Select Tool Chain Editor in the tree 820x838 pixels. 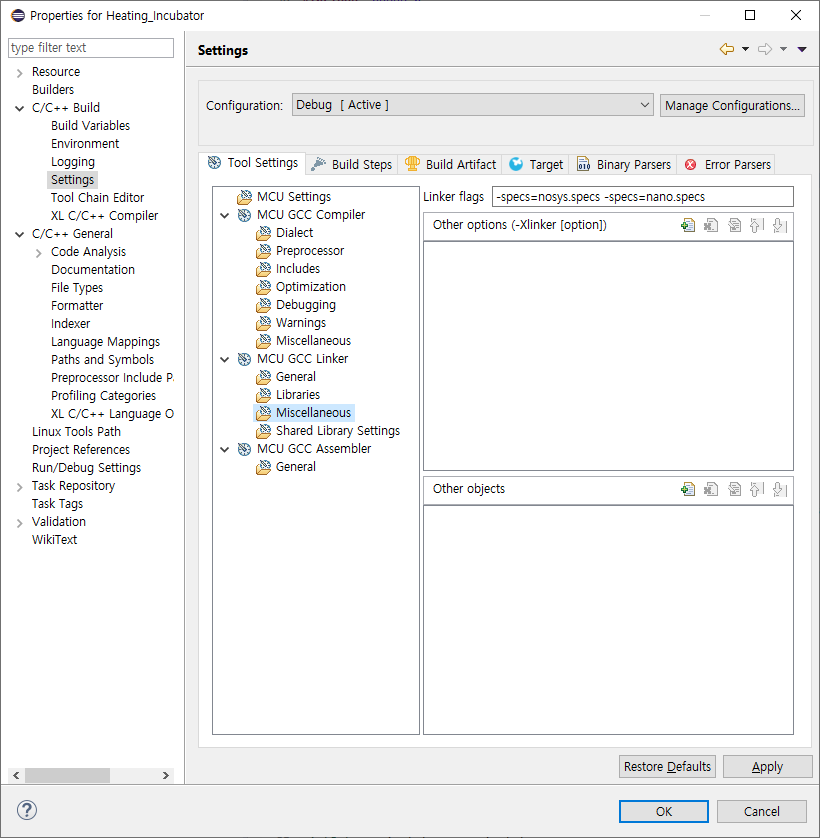click(x=97, y=198)
